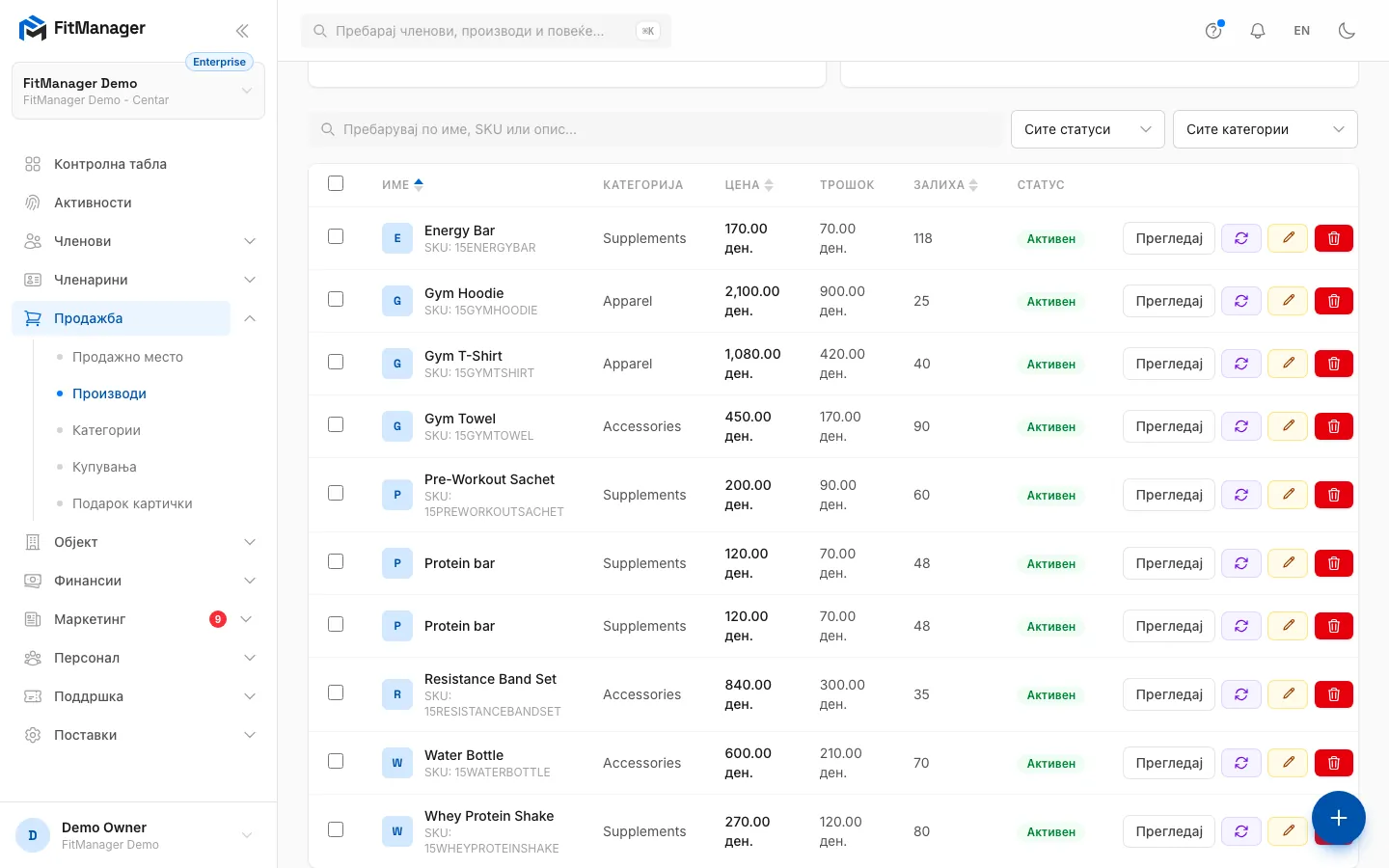Focus the global search field in top bar

click(x=486, y=31)
